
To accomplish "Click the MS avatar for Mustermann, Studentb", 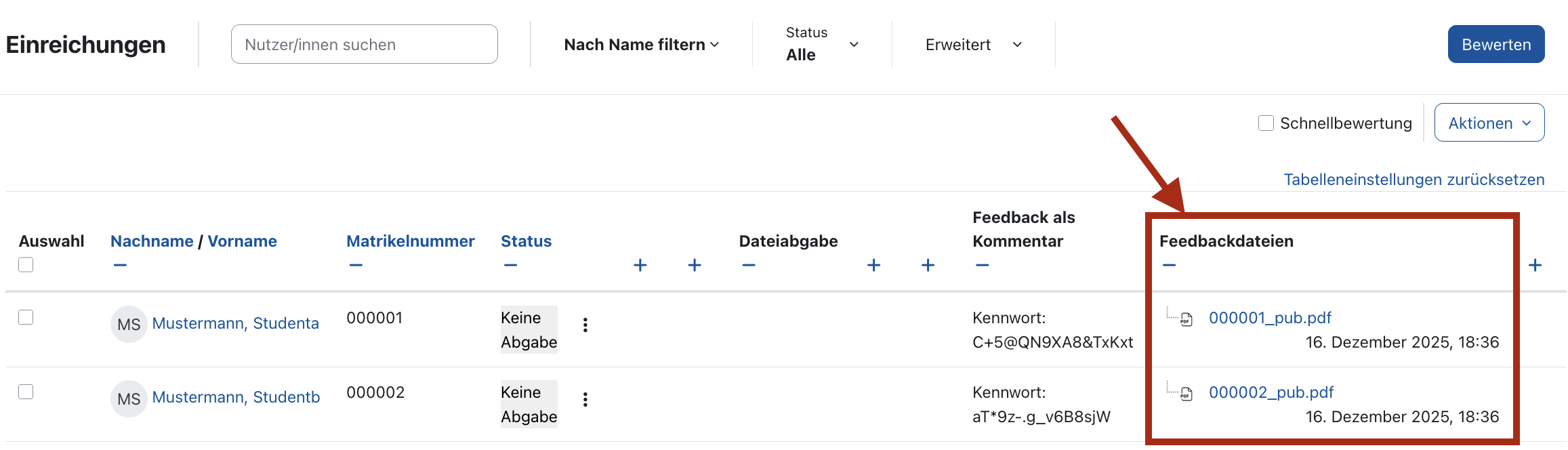I will [129, 398].
